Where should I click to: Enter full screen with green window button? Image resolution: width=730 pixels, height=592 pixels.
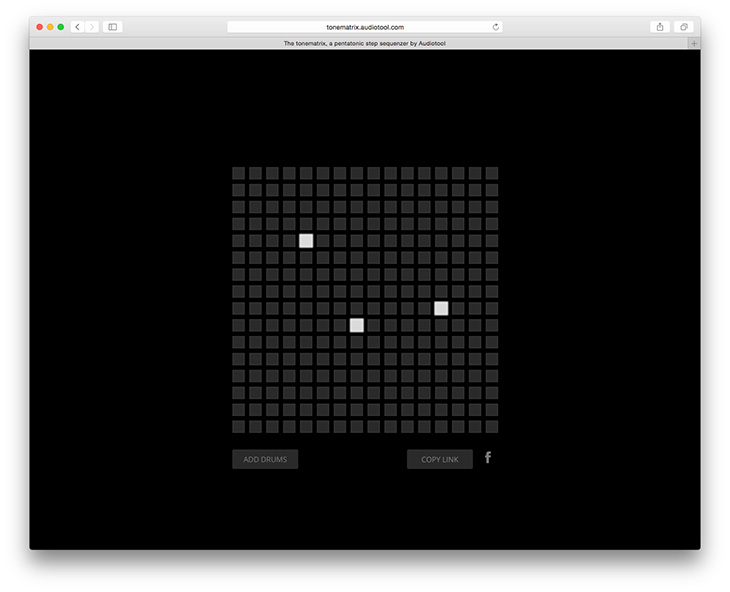coord(61,27)
